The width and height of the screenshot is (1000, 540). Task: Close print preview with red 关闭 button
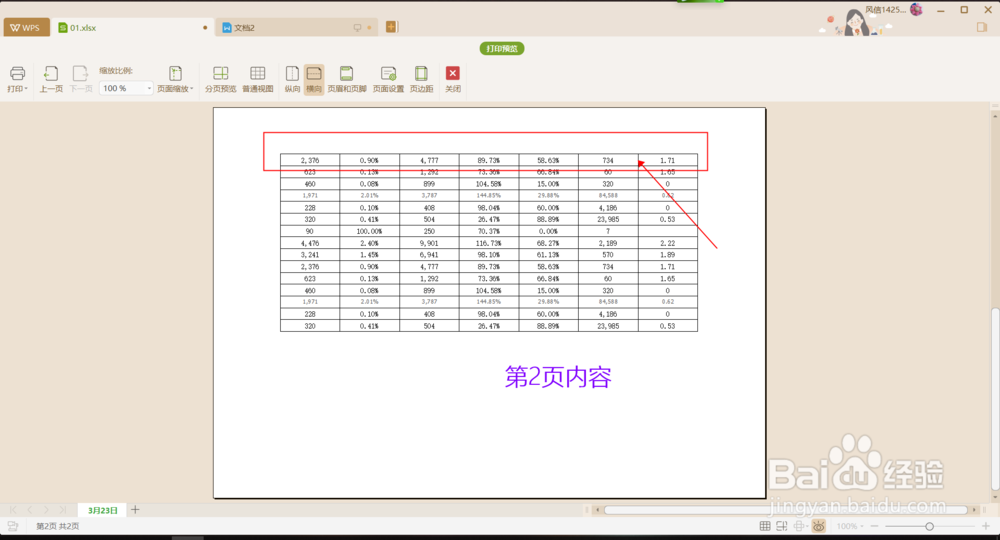point(453,79)
